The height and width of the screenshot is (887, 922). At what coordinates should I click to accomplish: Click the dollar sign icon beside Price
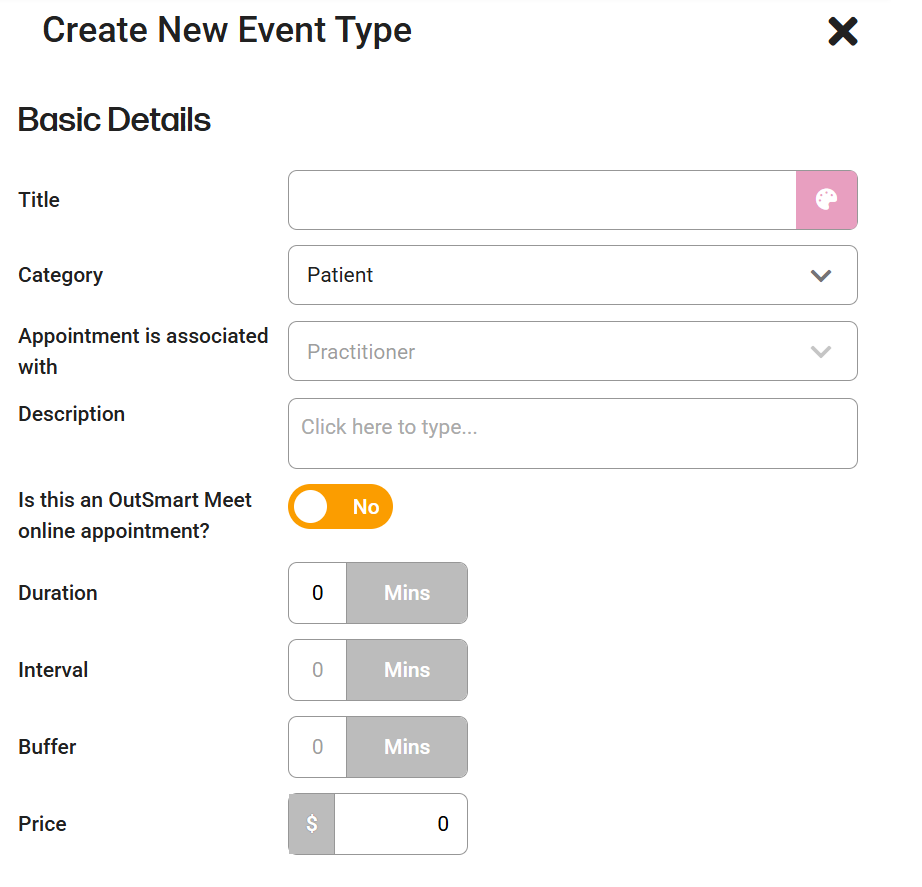[x=312, y=824]
